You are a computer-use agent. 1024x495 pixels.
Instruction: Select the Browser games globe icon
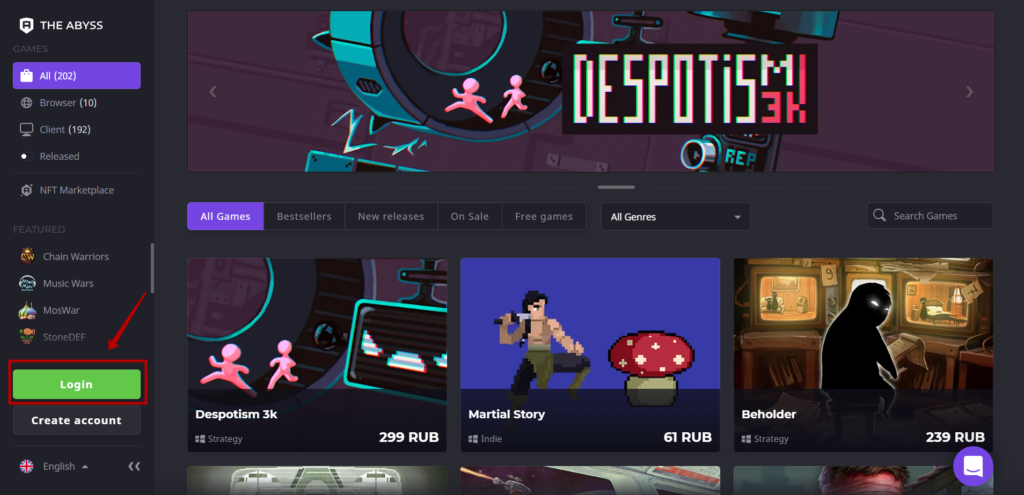pyautogui.click(x=26, y=103)
